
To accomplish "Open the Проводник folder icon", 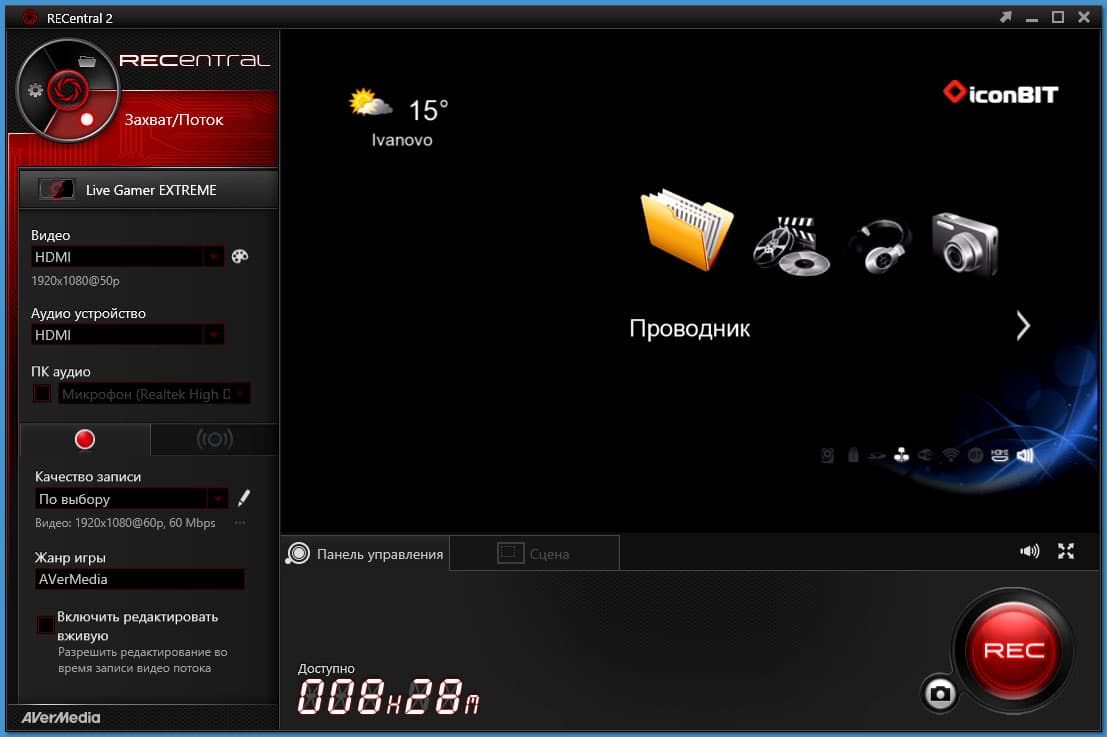I will click(x=687, y=230).
